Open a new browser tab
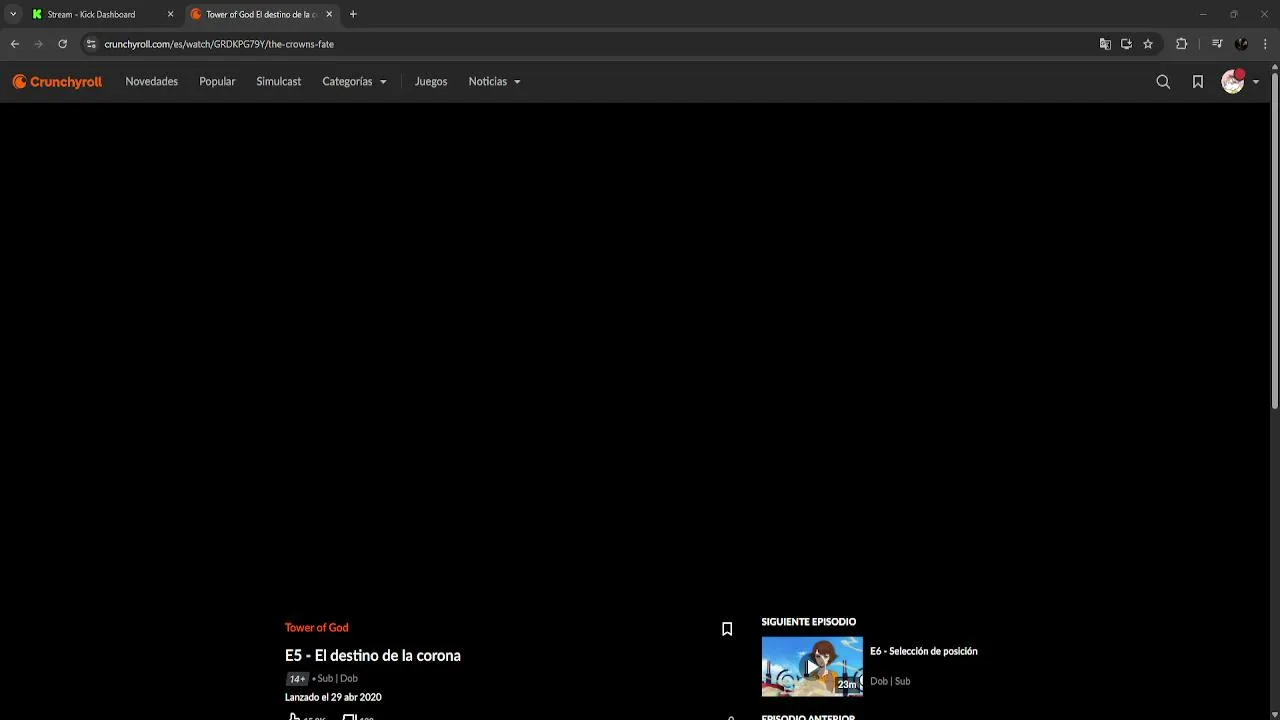This screenshot has height=720, width=1280. [353, 14]
